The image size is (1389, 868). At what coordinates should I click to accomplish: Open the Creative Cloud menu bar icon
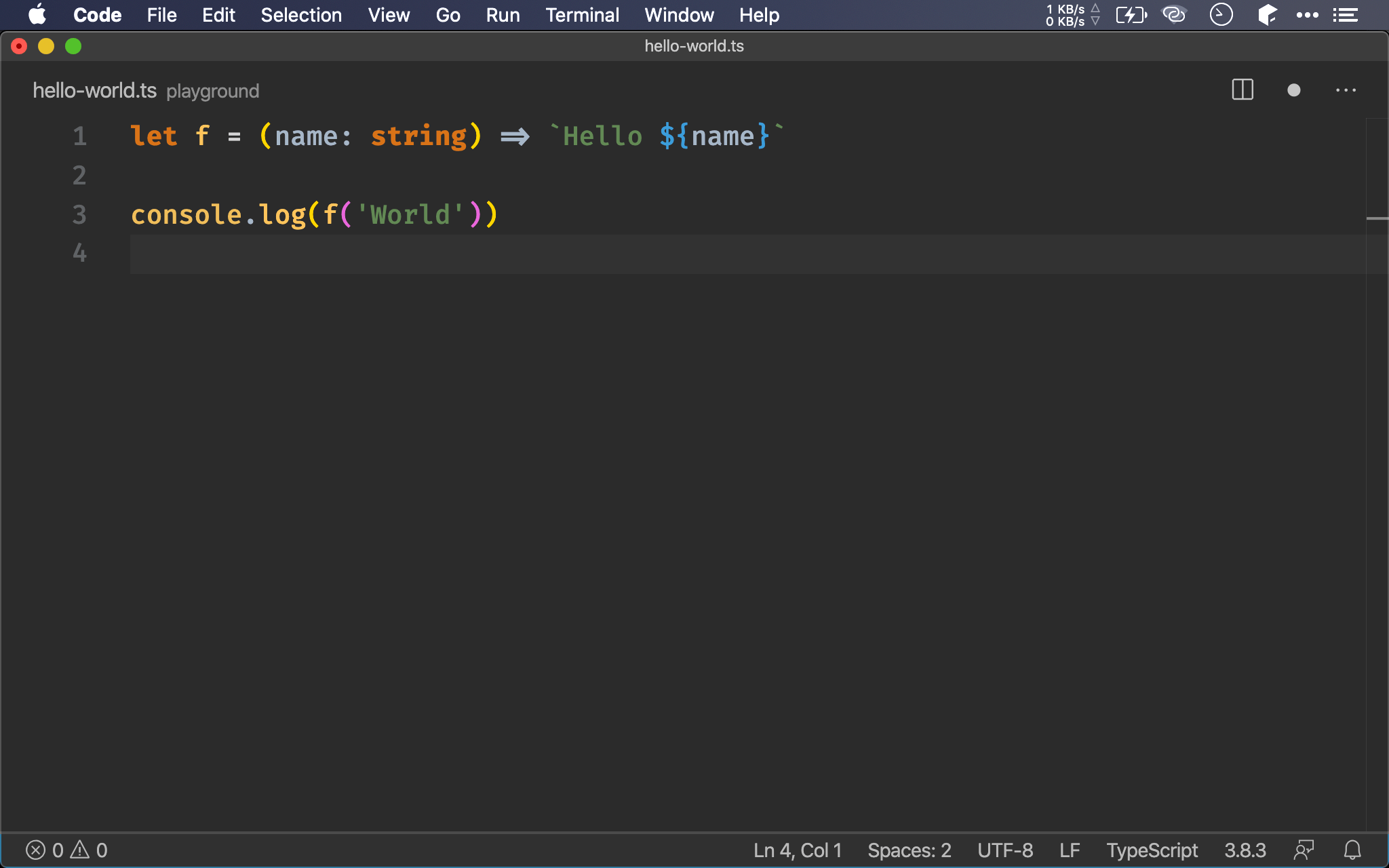click(x=1174, y=15)
